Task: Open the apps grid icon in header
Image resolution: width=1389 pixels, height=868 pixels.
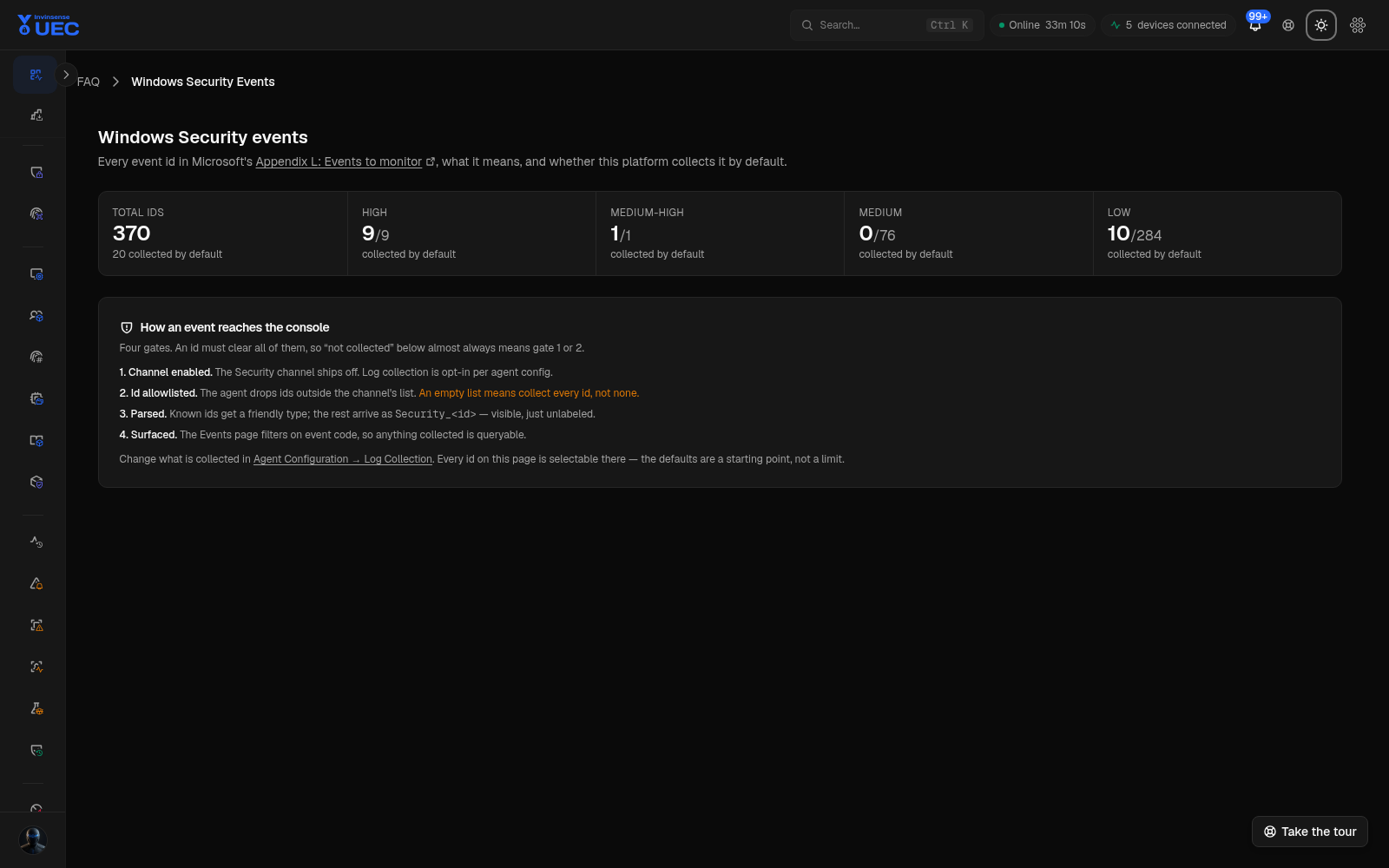Action: tap(1358, 25)
